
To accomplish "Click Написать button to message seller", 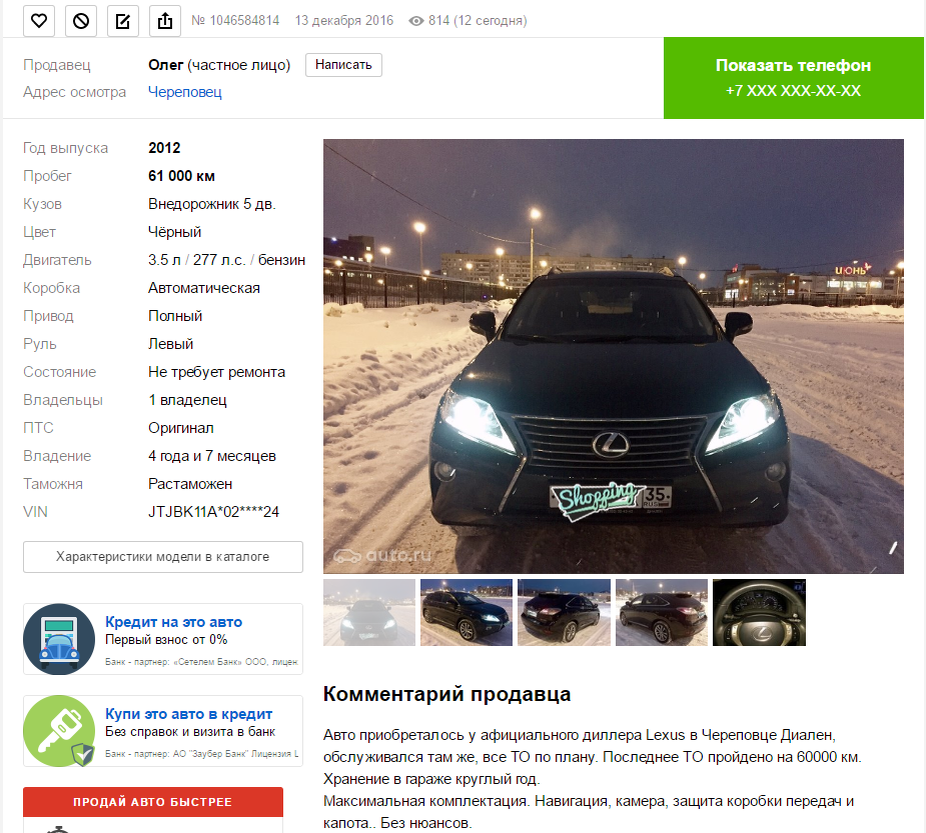I will [344, 65].
